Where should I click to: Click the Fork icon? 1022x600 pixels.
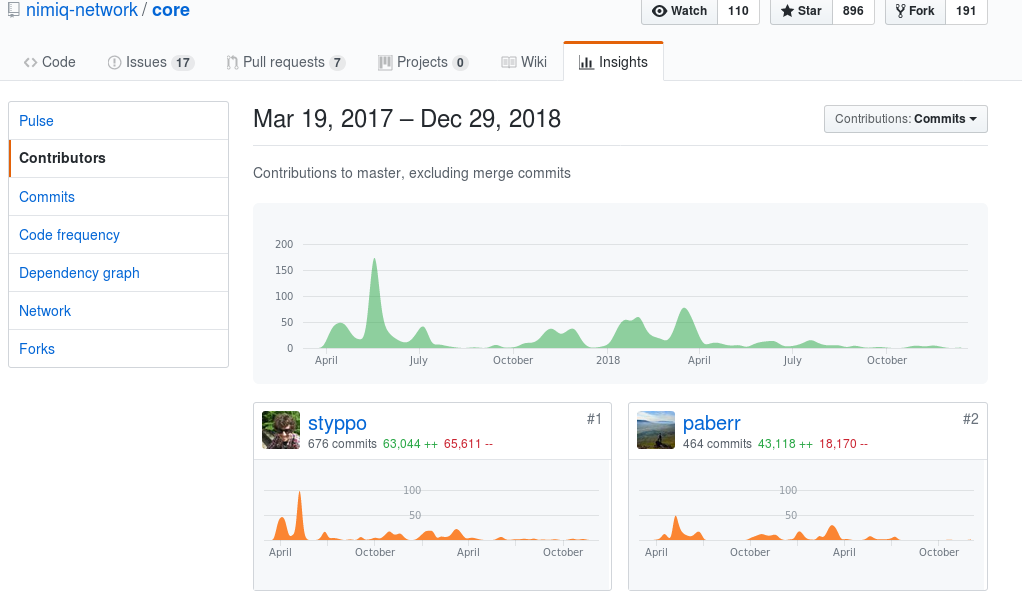(x=900, y=11)
